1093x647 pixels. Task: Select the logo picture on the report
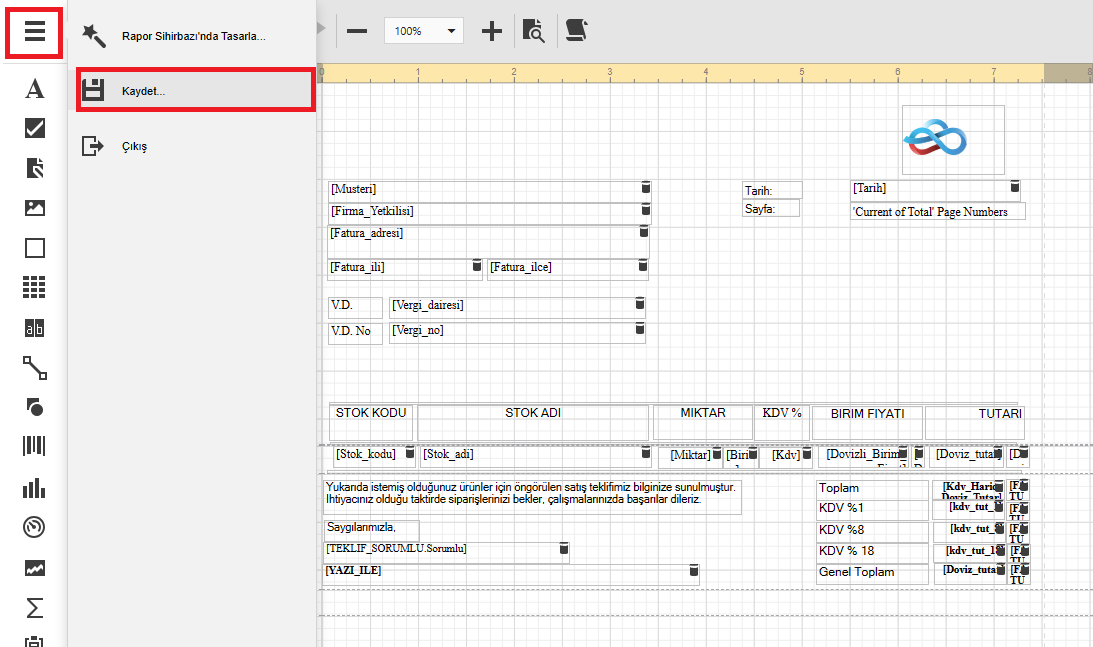(952, 140)
